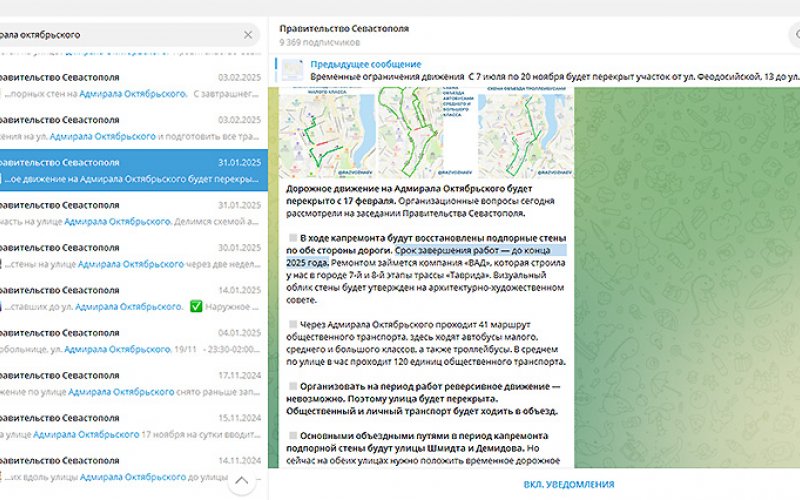Open the search result dated 04.01.2025
This screenshot has width=800, height=500.
[x=130, y=340]
